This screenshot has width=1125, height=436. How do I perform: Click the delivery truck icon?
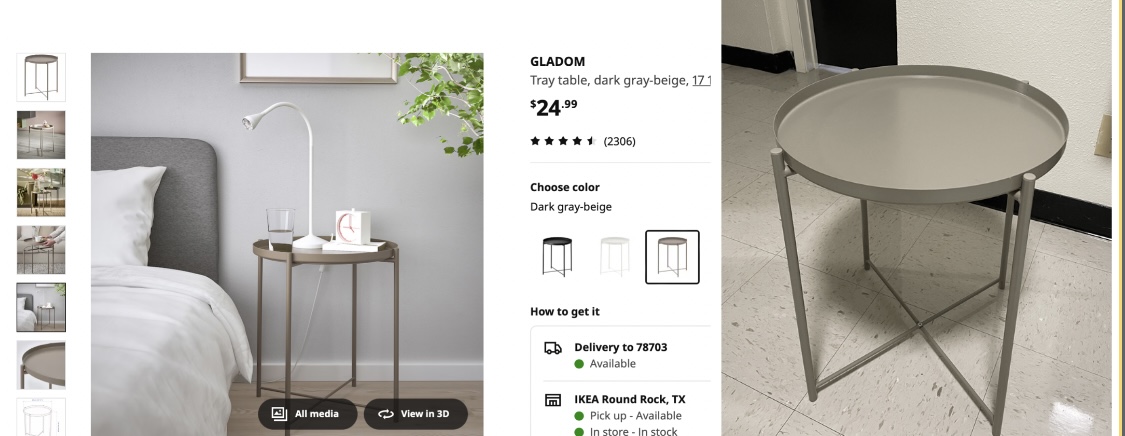552,349
